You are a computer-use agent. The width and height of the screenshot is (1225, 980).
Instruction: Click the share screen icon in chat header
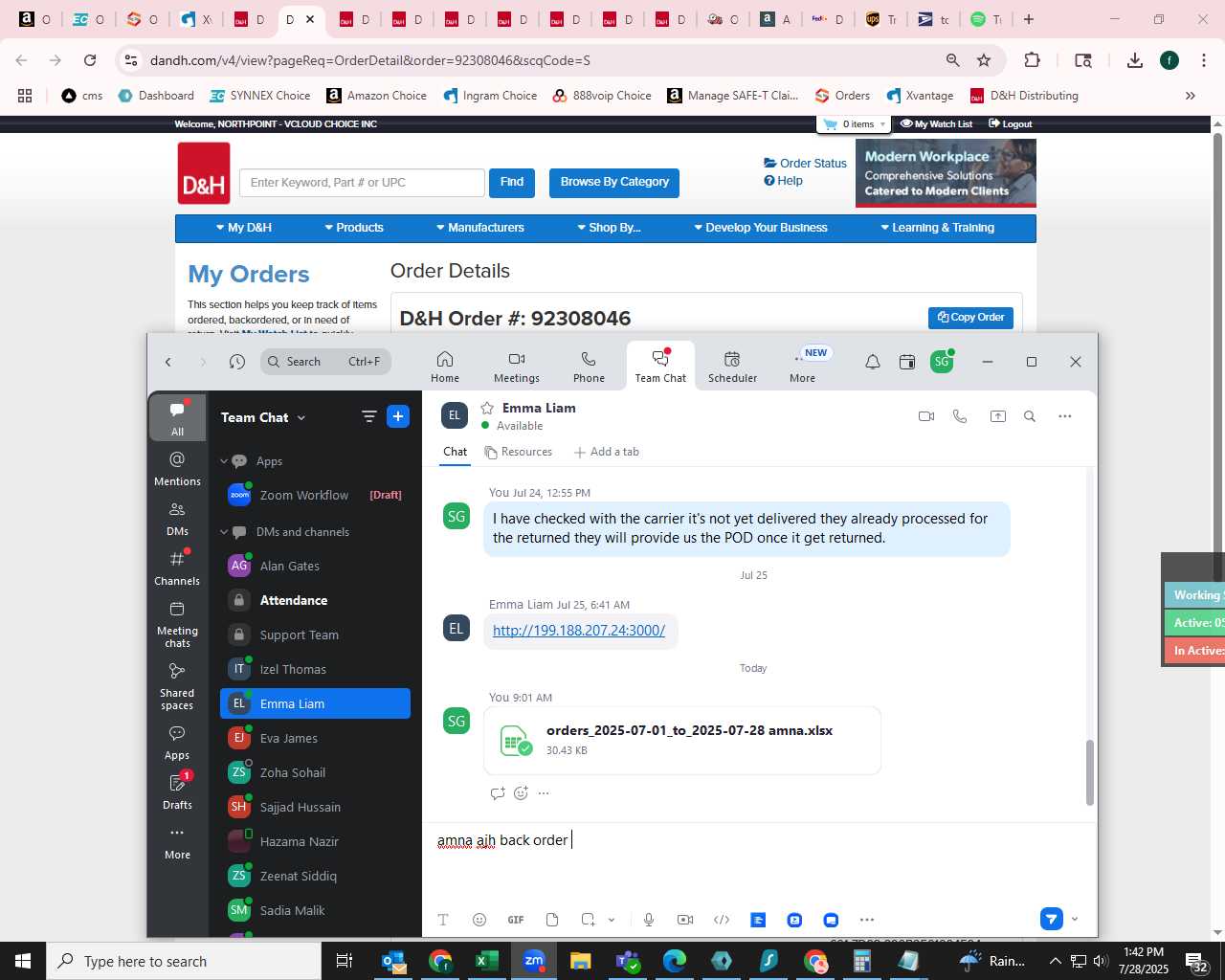[998, 416]
